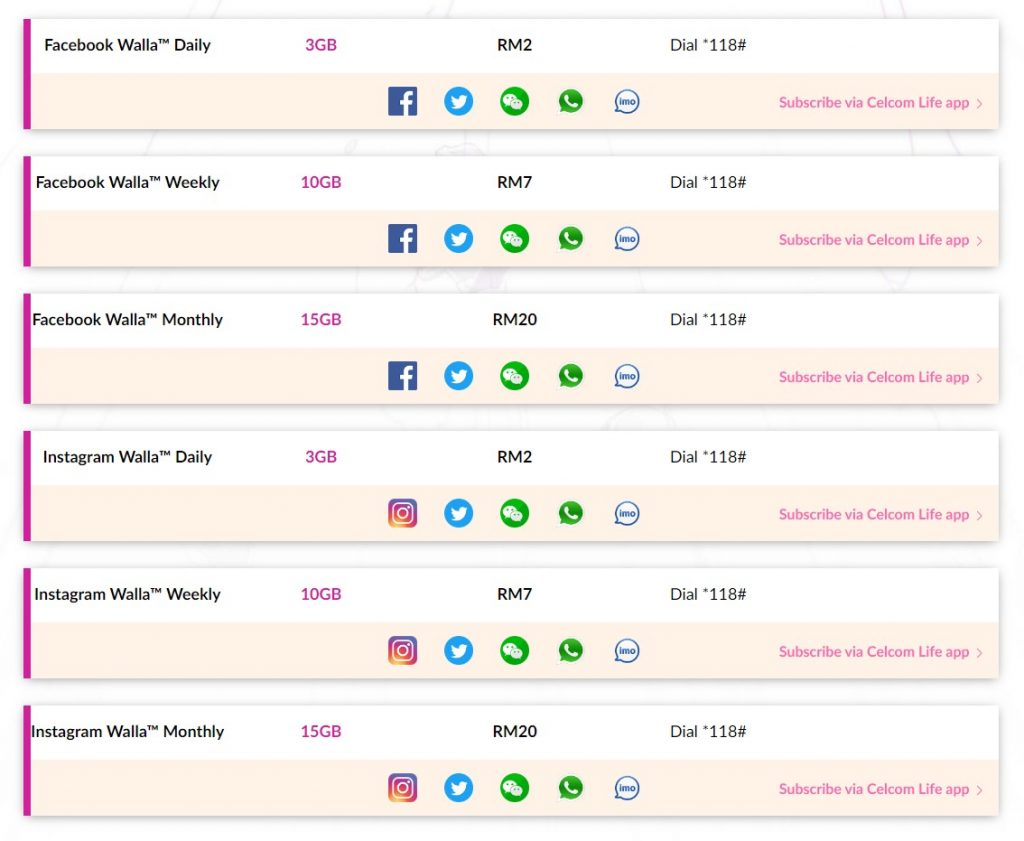
Task: Click RM7 price of Facebook Walla Weekly
Action: coord(515,182)
